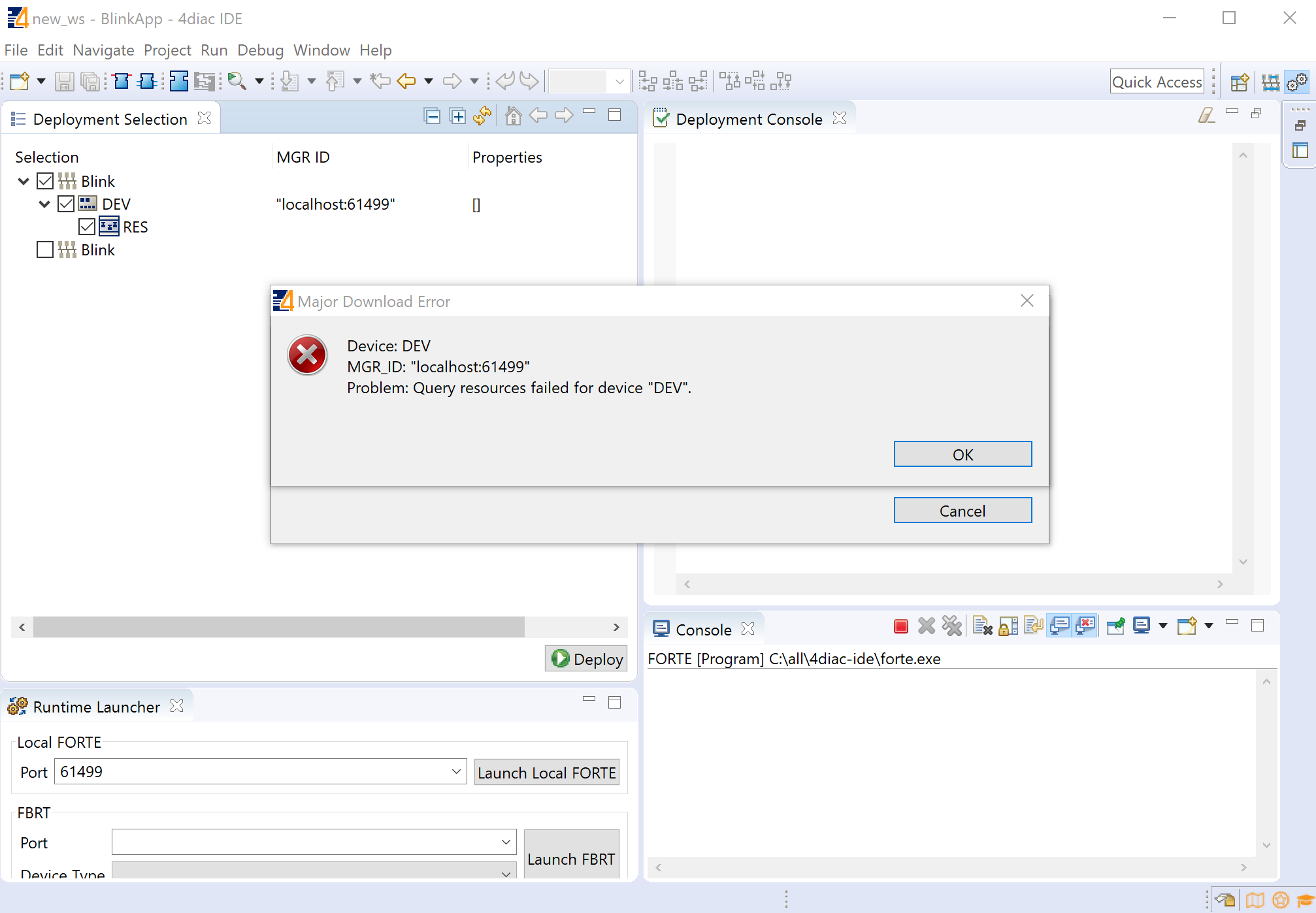
Task: Click Remove All Terminated Launches icon
Action: coord(952,626)
